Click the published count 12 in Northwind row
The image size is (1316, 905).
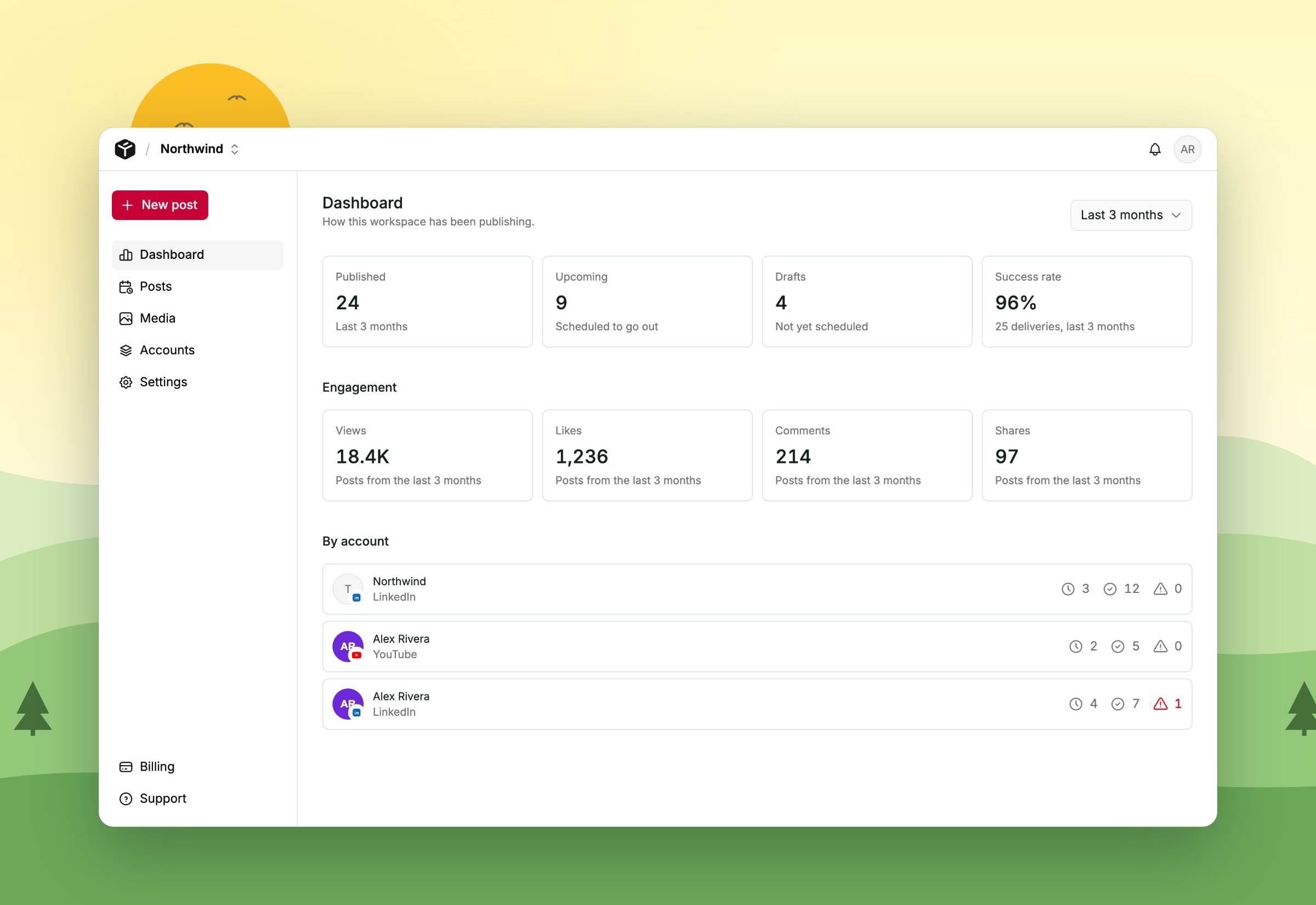click(x=1131, y=589)
